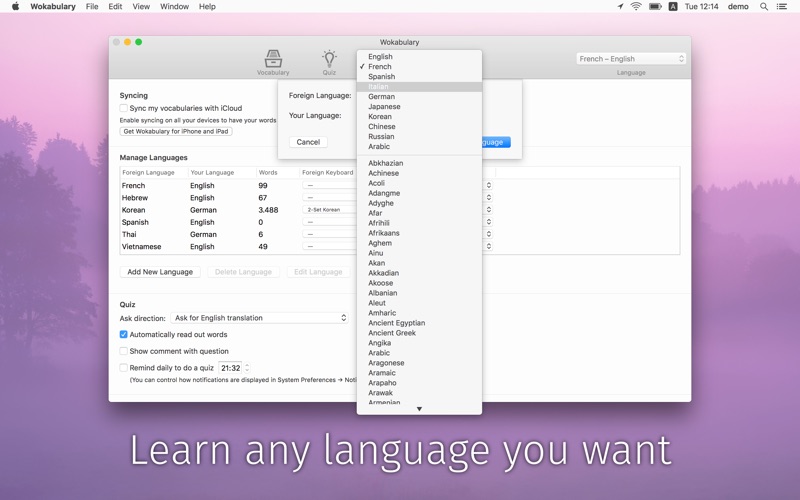Click Add New Language button
The image size is (800, 500).
point(160,272)
